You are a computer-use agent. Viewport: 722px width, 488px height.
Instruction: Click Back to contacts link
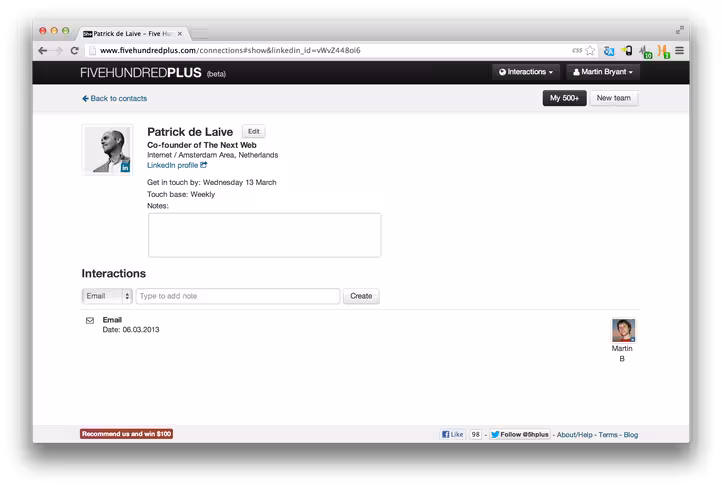click(115, 99)
